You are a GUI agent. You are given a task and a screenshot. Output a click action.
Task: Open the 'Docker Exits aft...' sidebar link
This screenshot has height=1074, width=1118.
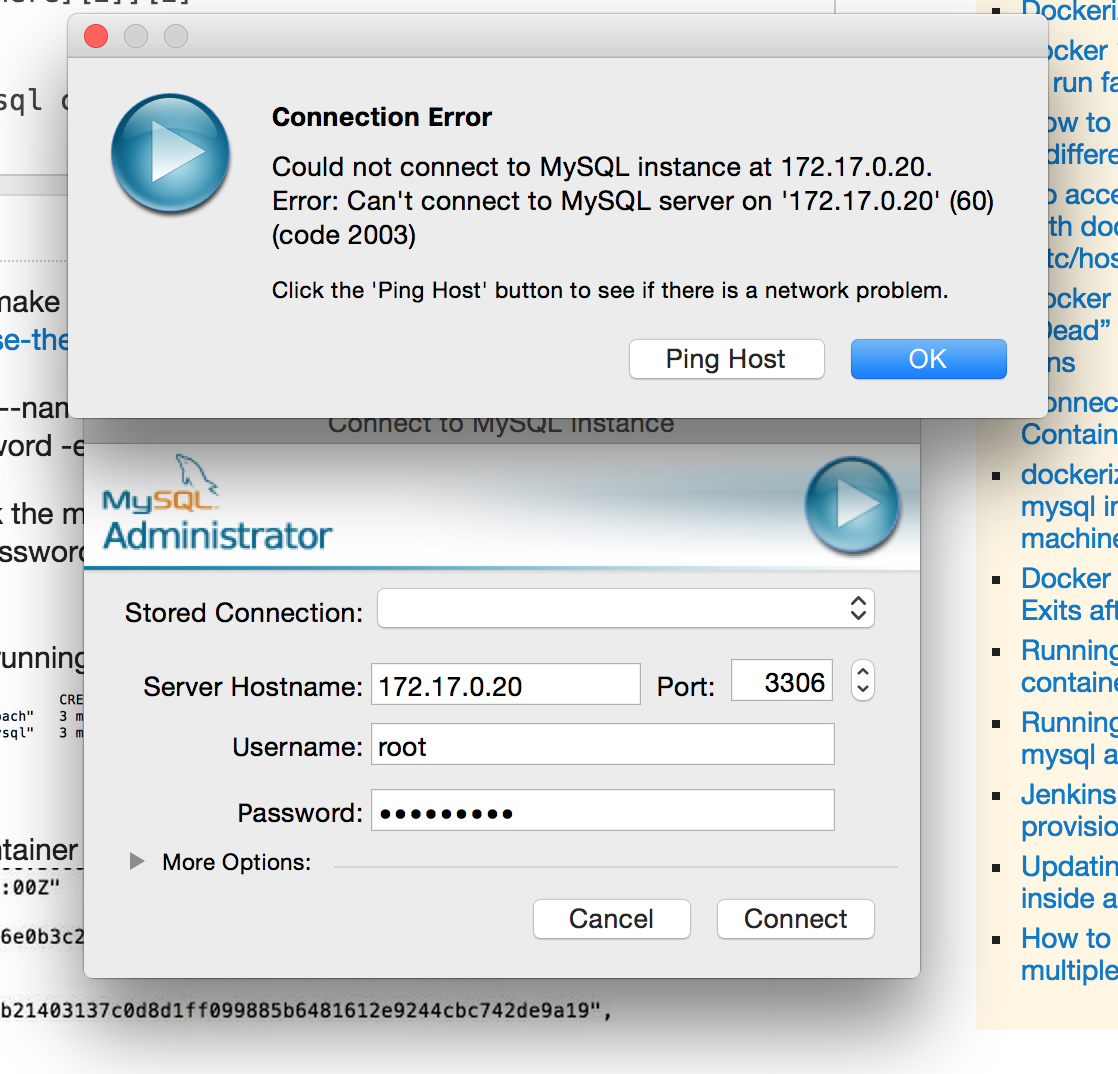click(1069, 594)
